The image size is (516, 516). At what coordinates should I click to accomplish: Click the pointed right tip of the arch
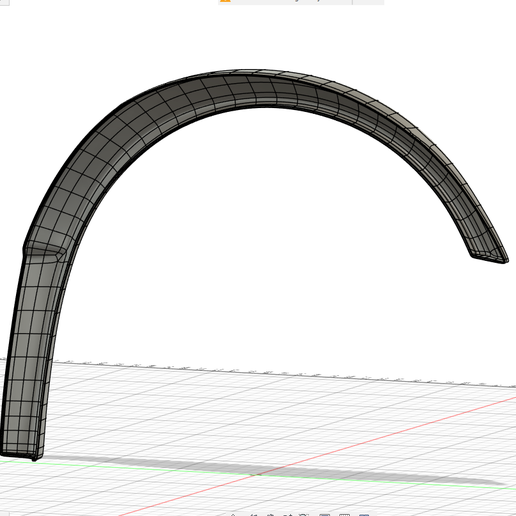pyautogui.click(x=505, y=260)
